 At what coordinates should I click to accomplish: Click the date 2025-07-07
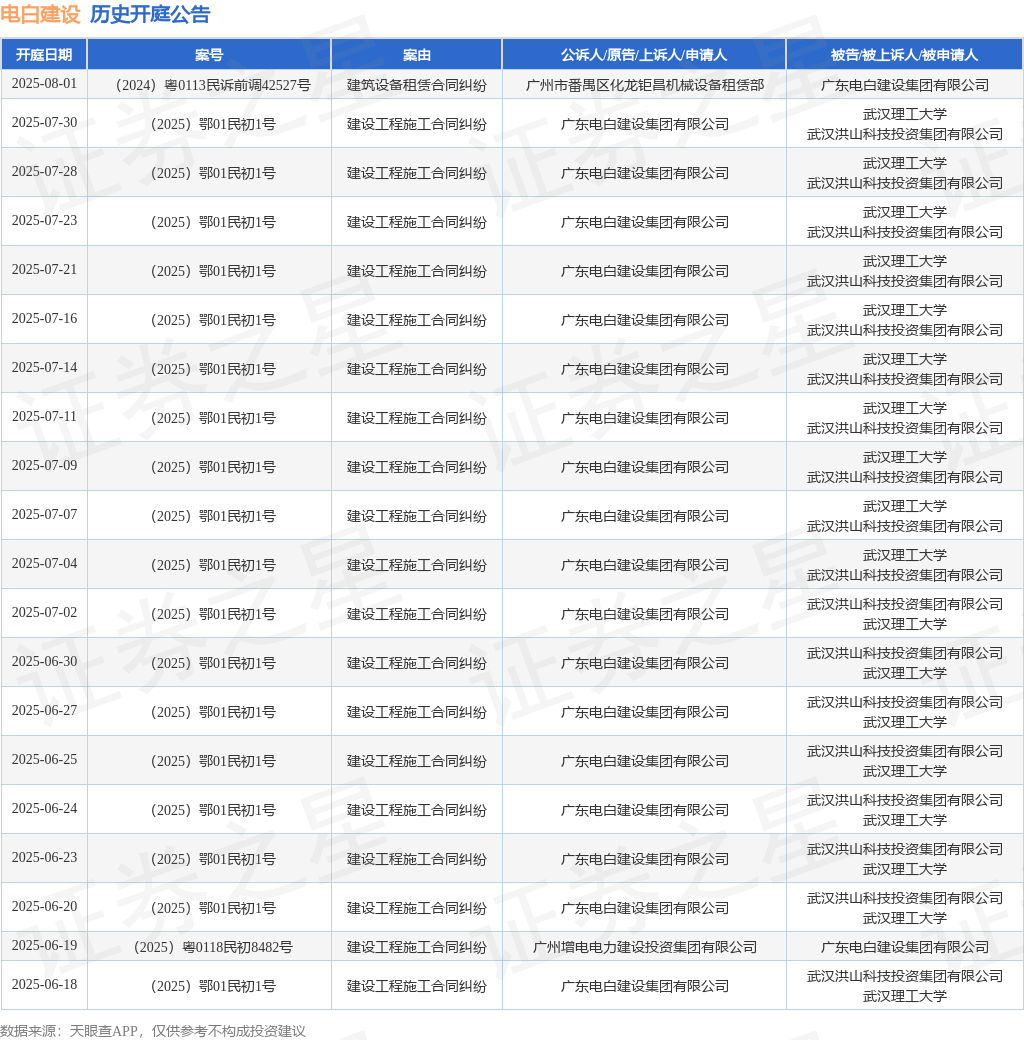[x=44, y=515]
